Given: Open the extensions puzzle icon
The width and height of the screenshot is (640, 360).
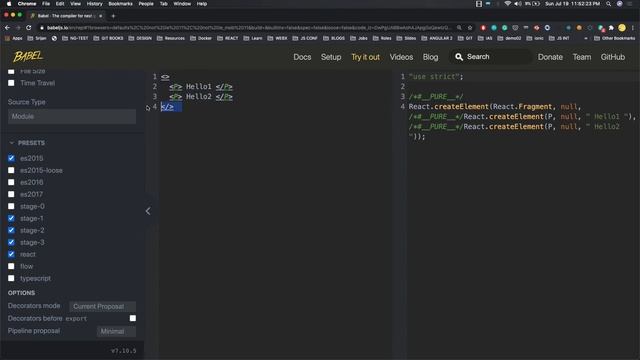Looking at the screenshot, I should tap(611, 27).
